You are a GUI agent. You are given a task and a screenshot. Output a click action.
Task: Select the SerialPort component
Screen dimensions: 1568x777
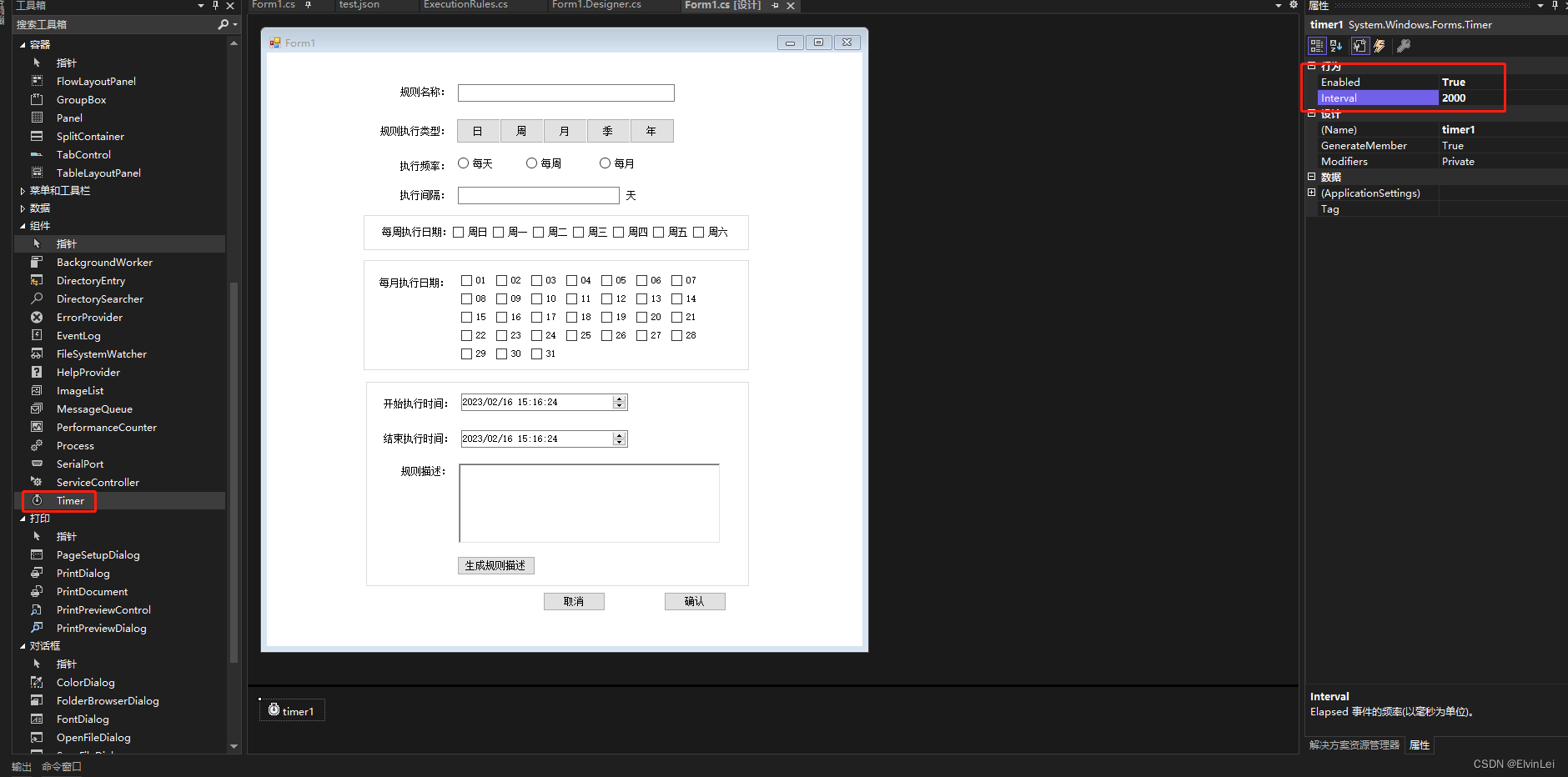[79, 464]
